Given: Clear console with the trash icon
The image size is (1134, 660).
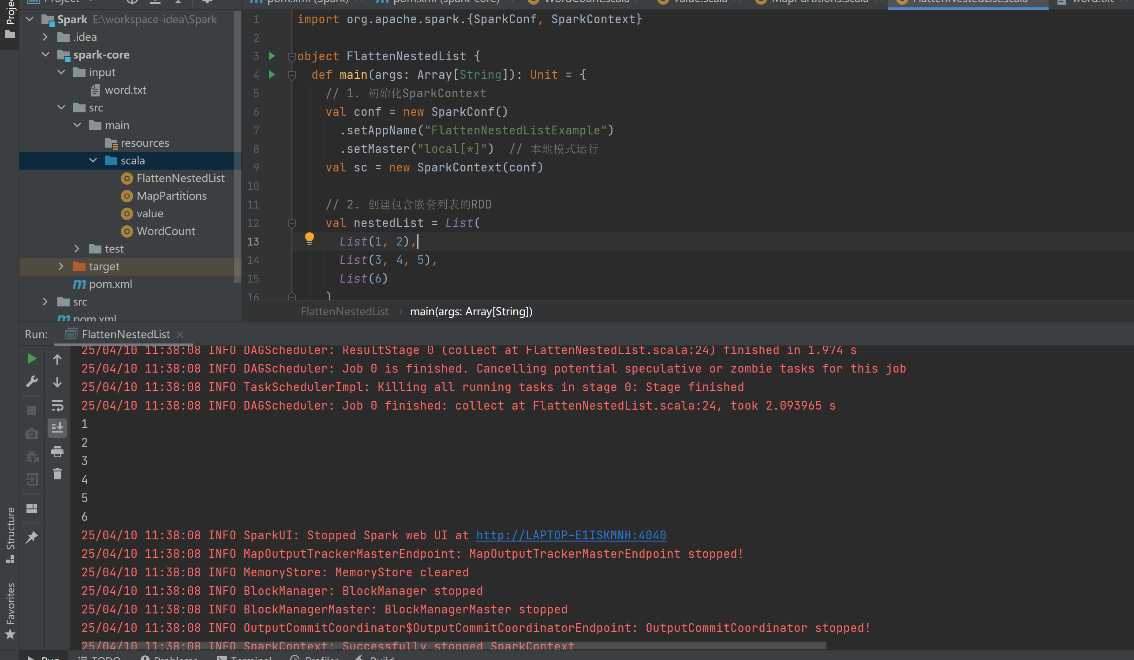Looking at the screenshot, I should 57,474.
